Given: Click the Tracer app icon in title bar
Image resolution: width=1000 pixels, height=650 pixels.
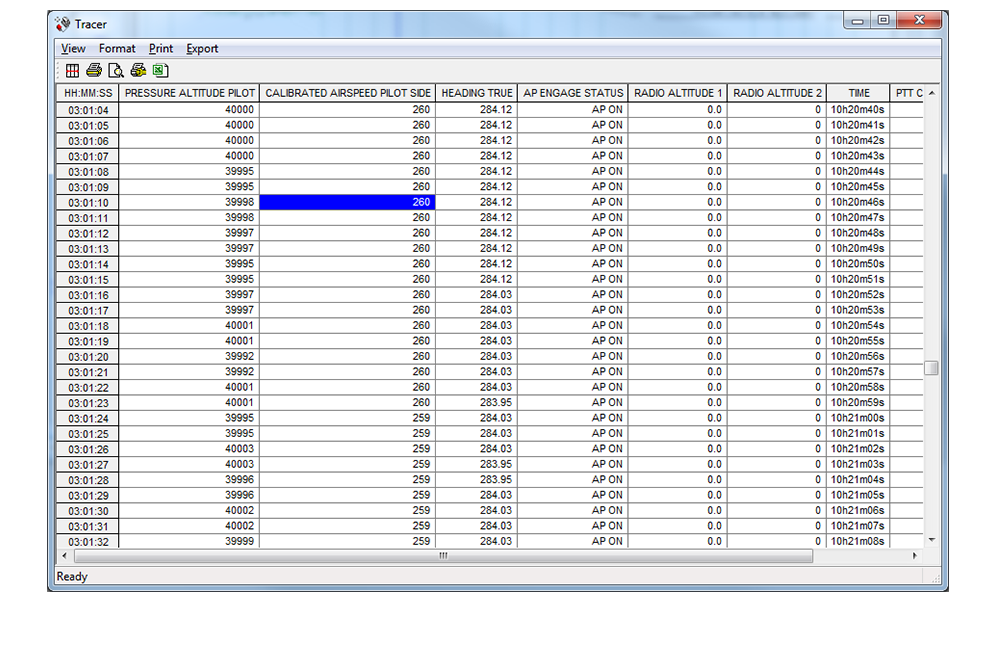Looking at the screenshot, I should tap(62, 24).
